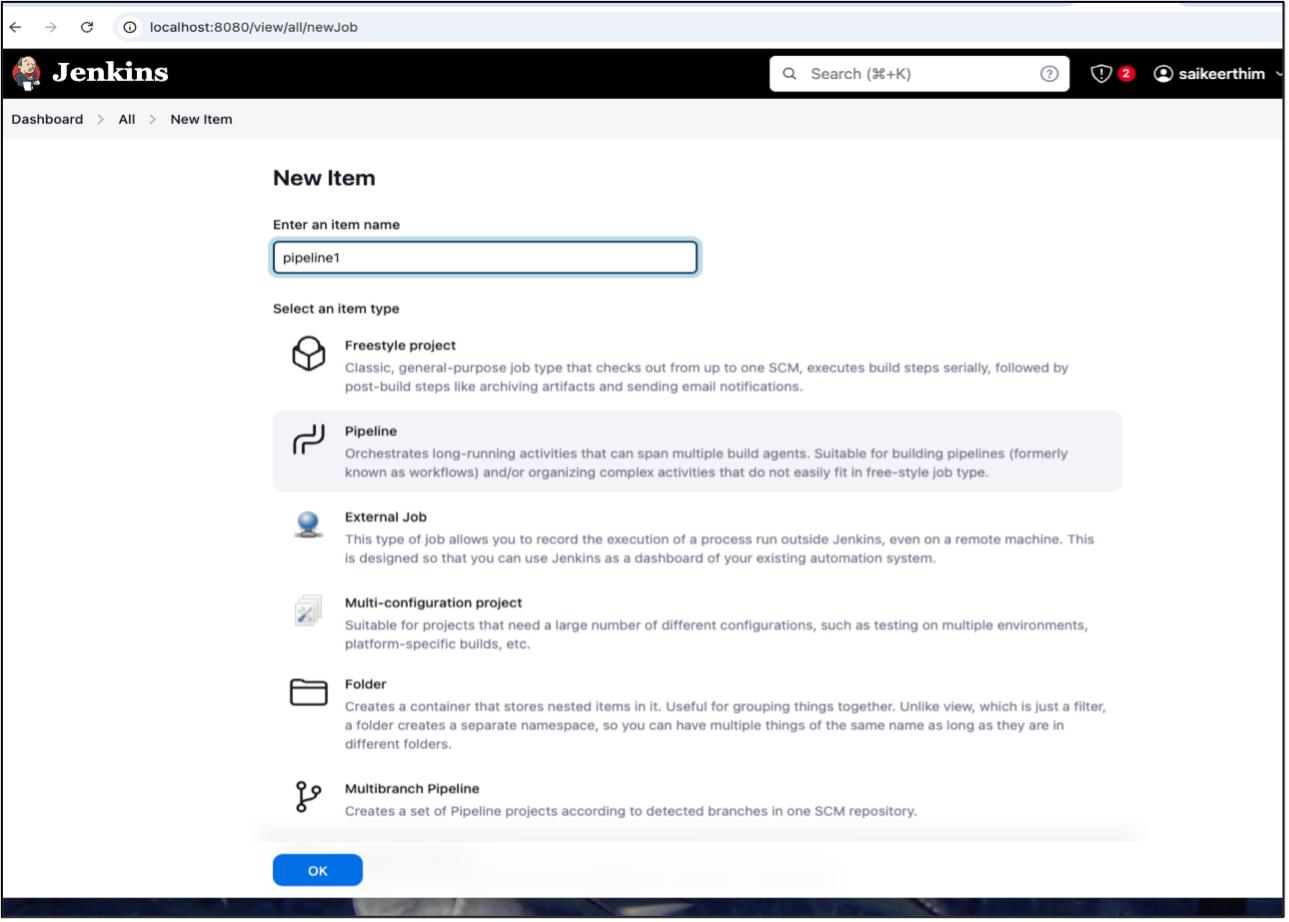Click the browser page reload icon
The width and height of the screenshot is (1289, 922).
point(87,27)
